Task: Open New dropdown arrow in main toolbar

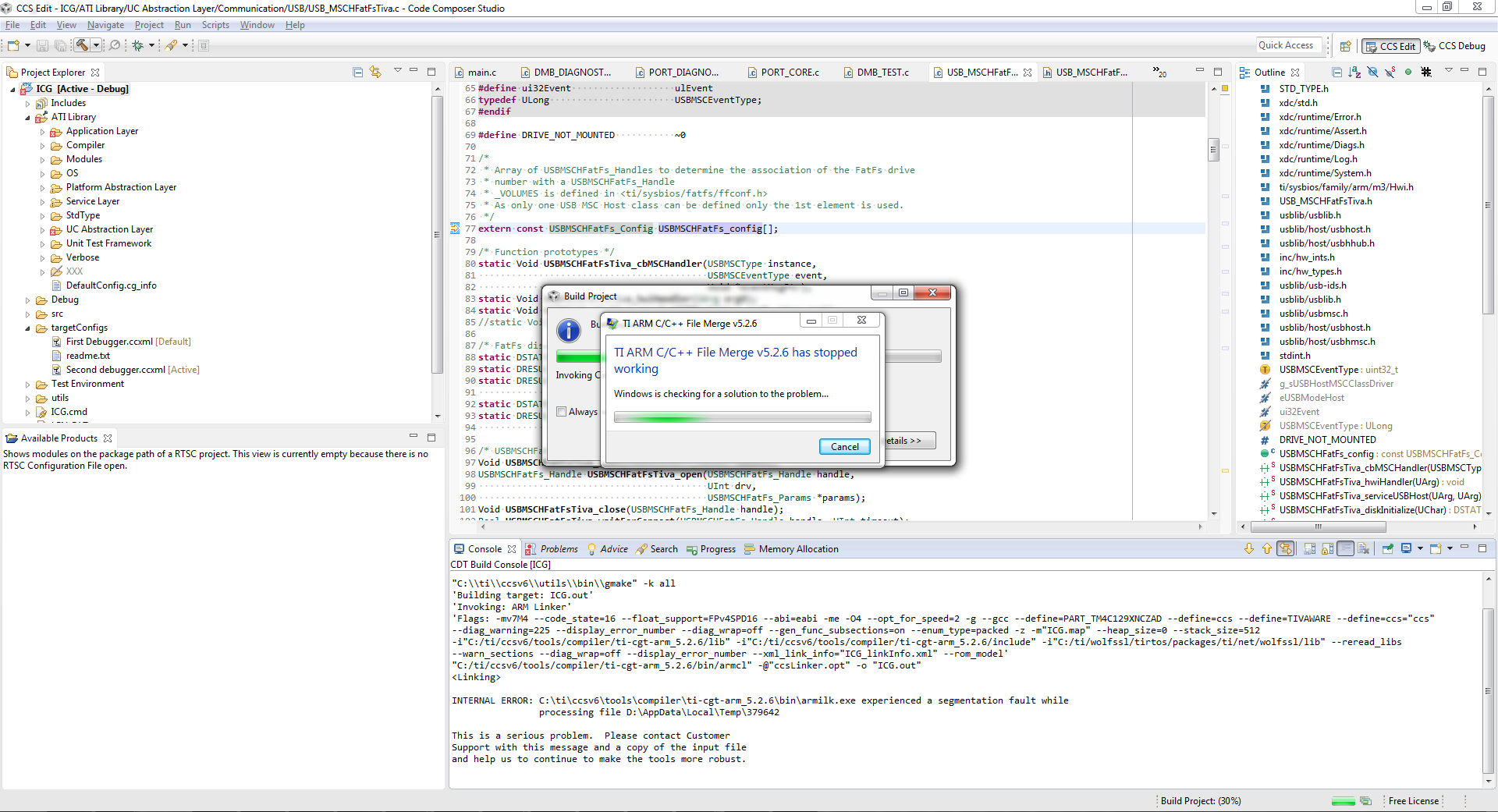Action: coord(27,45)
